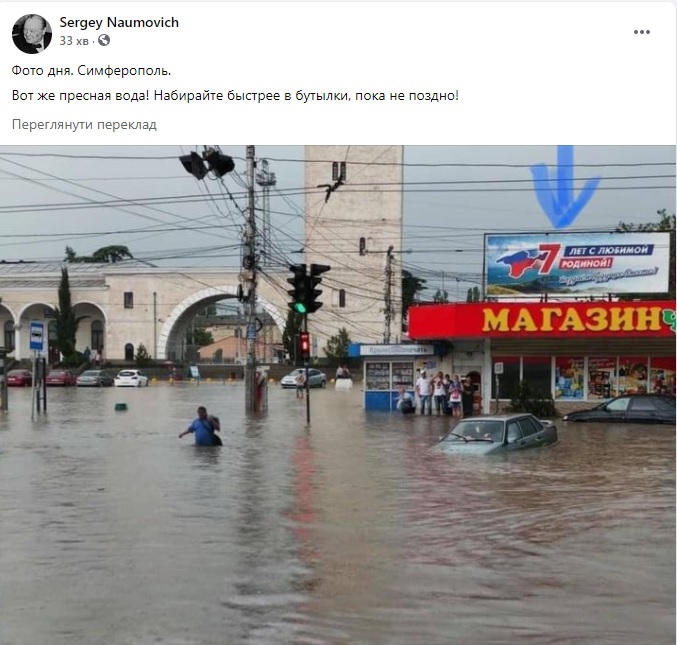Click the white parked car near station
Viewport: 677px width, 645px height.
(131, 378)
